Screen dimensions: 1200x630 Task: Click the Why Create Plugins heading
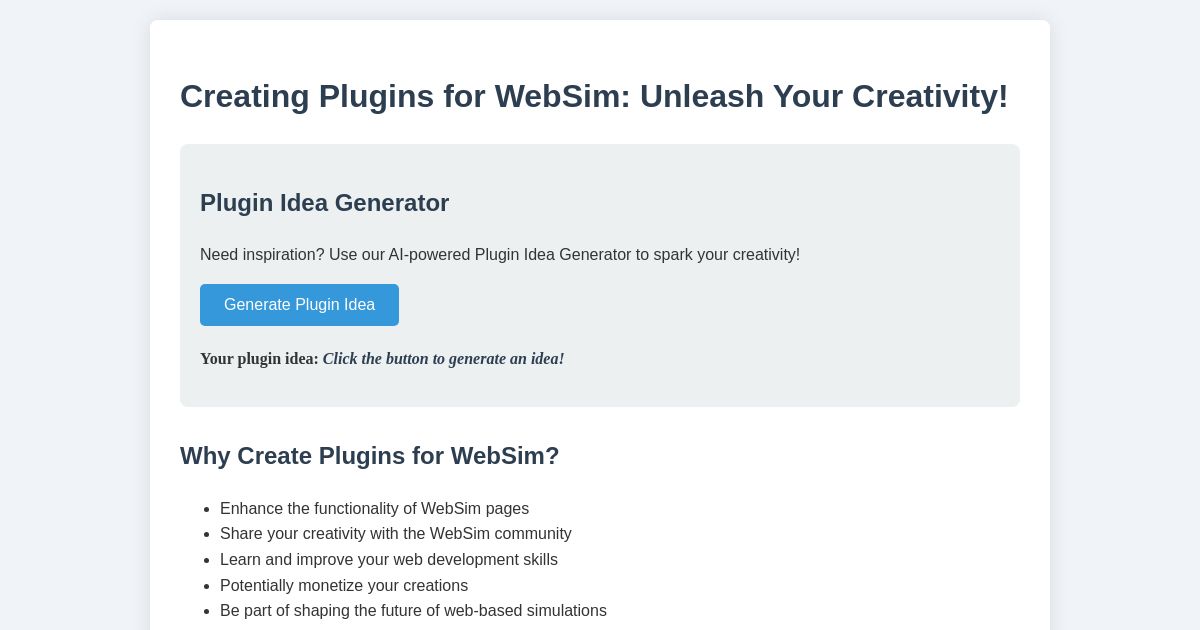(370, 456)
